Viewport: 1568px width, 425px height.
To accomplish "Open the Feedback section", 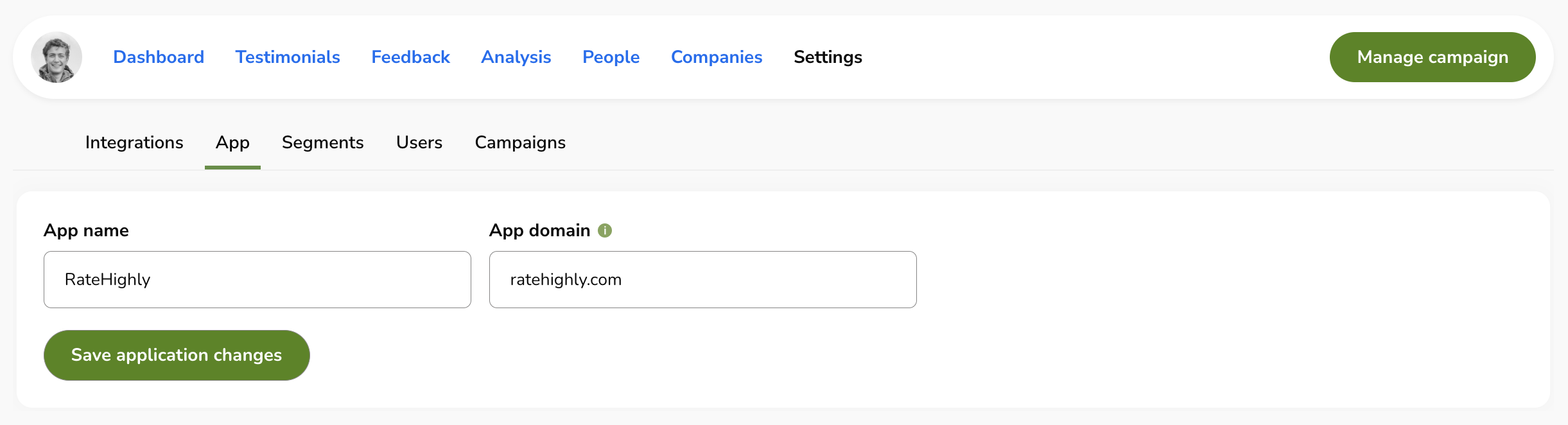I will point(410,57).
